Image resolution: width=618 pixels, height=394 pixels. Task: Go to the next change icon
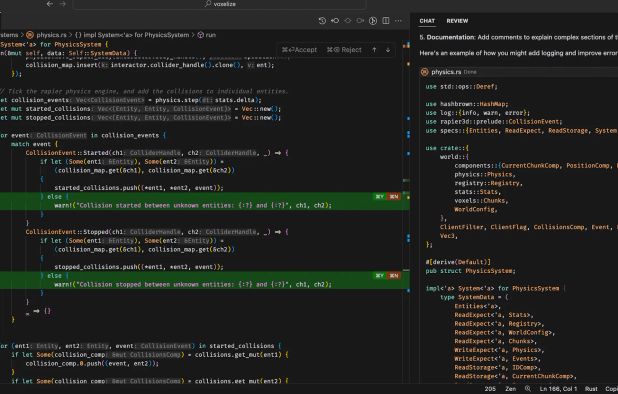(x=360, y=20)
